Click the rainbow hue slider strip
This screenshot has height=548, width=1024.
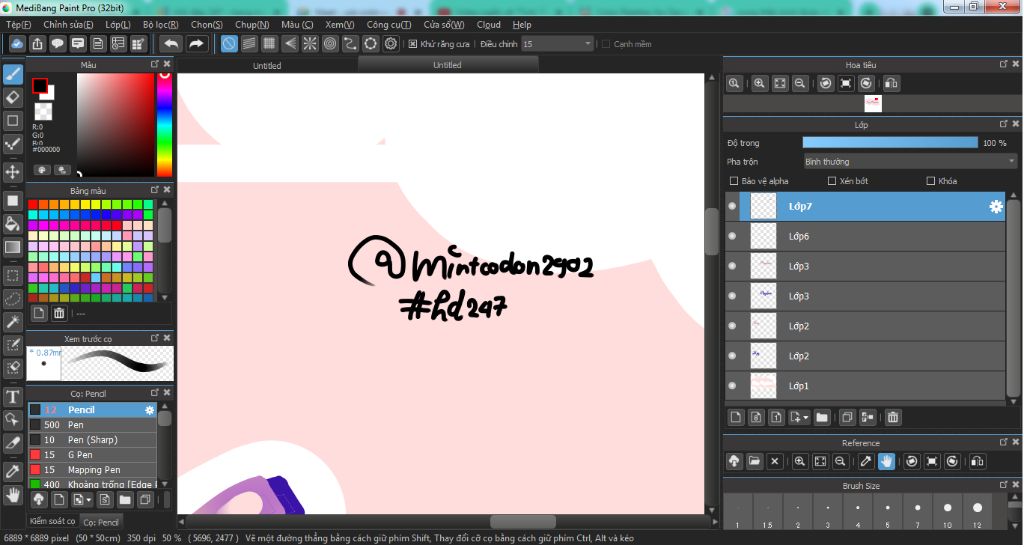coord(164,125)
